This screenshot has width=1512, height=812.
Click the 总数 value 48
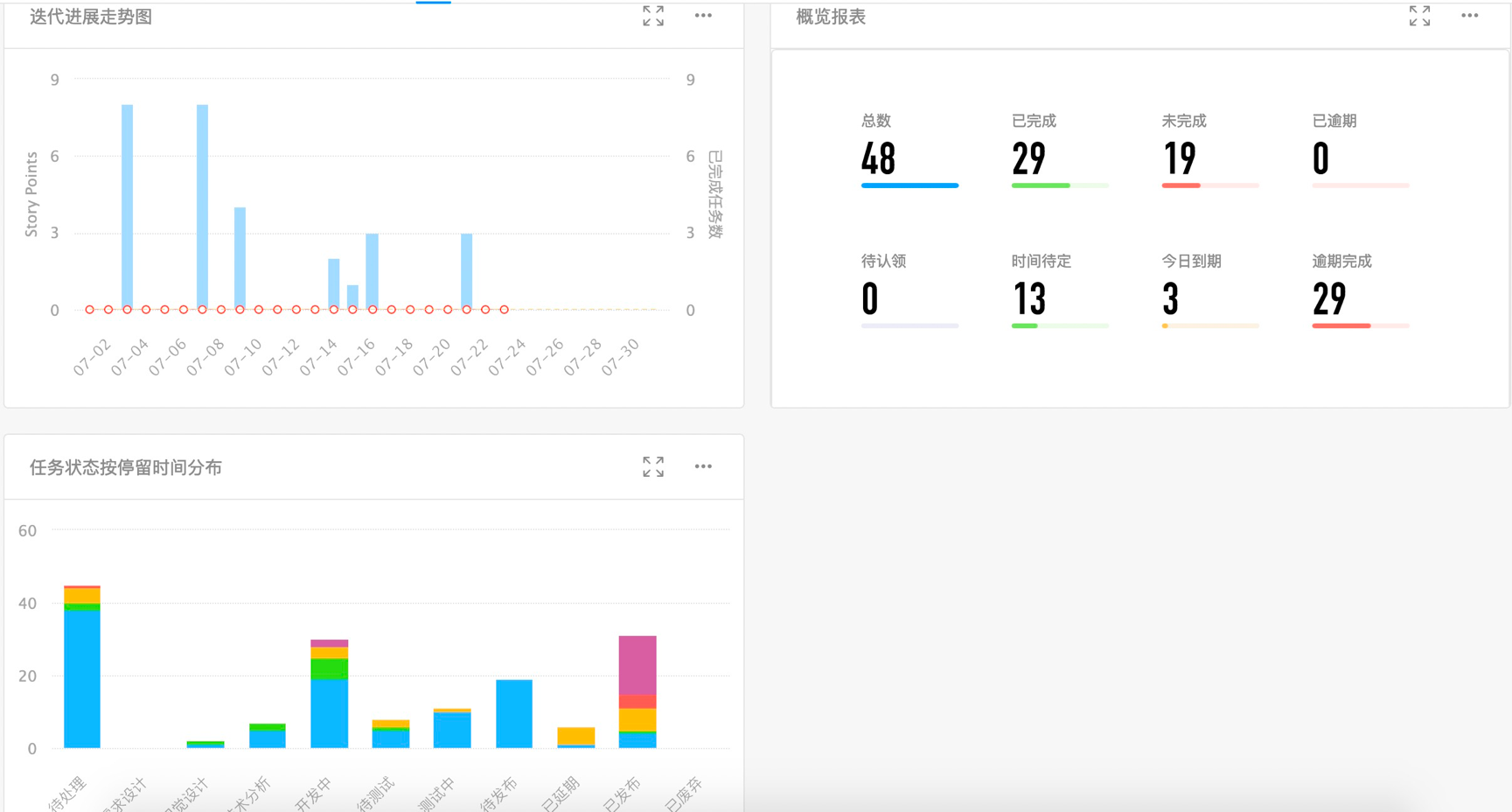coord(878,159)
